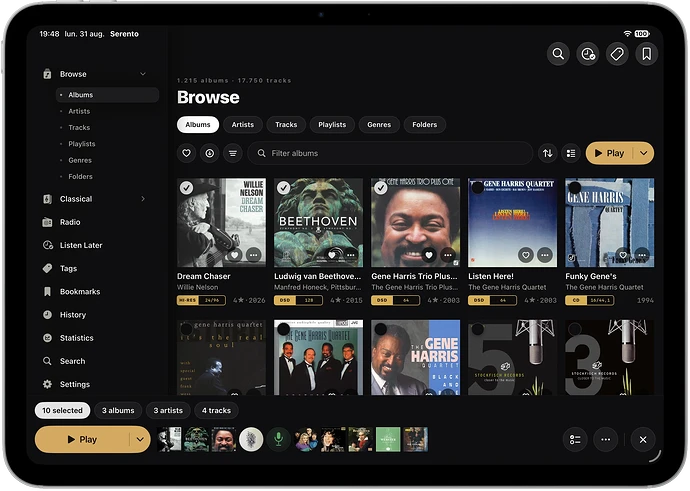Select the Stockfisch 5 album circle
This screenshot has width=690, height=491.
(x=477, y=329)
